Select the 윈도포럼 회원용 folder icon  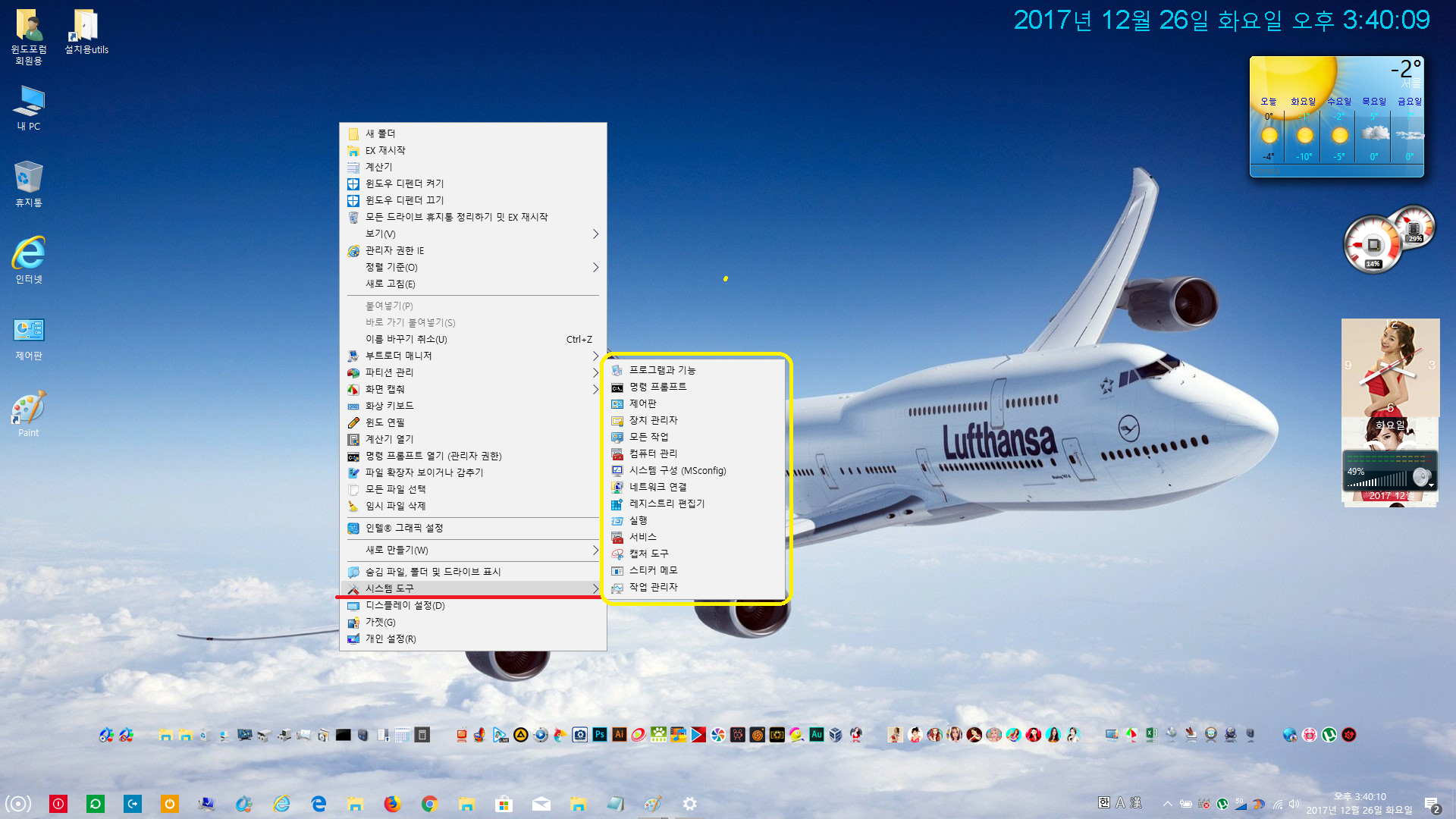tap(29, 36)
